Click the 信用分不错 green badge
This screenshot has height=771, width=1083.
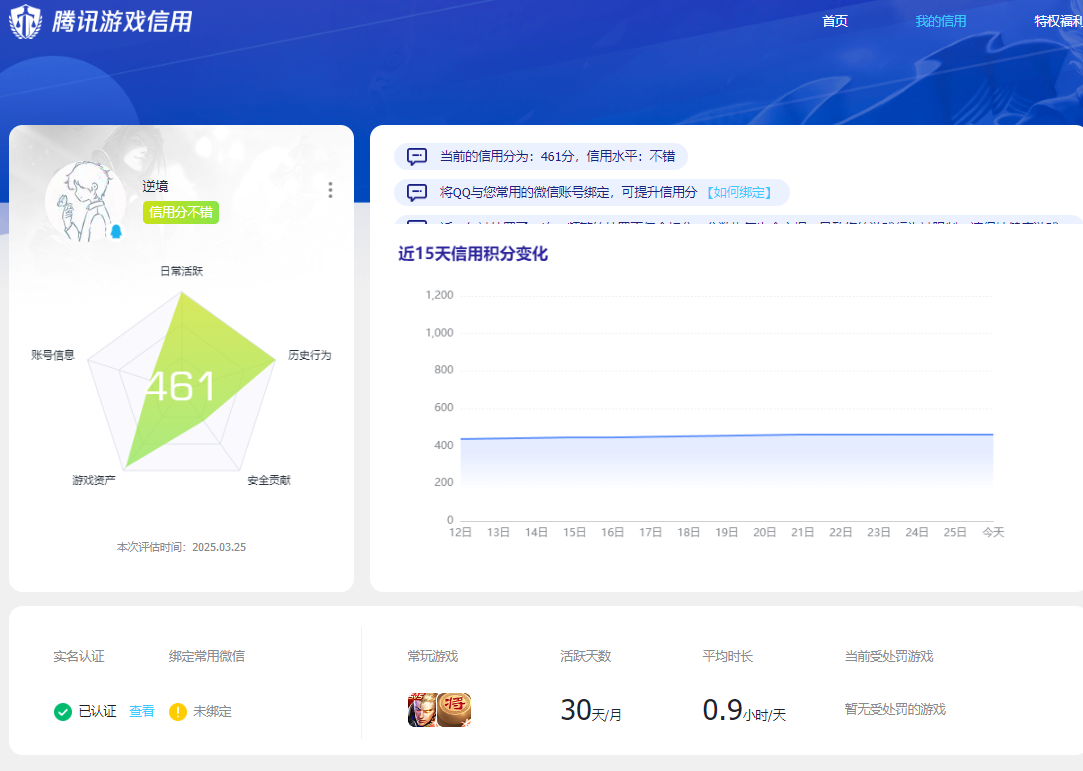click(x=181, y=212)
